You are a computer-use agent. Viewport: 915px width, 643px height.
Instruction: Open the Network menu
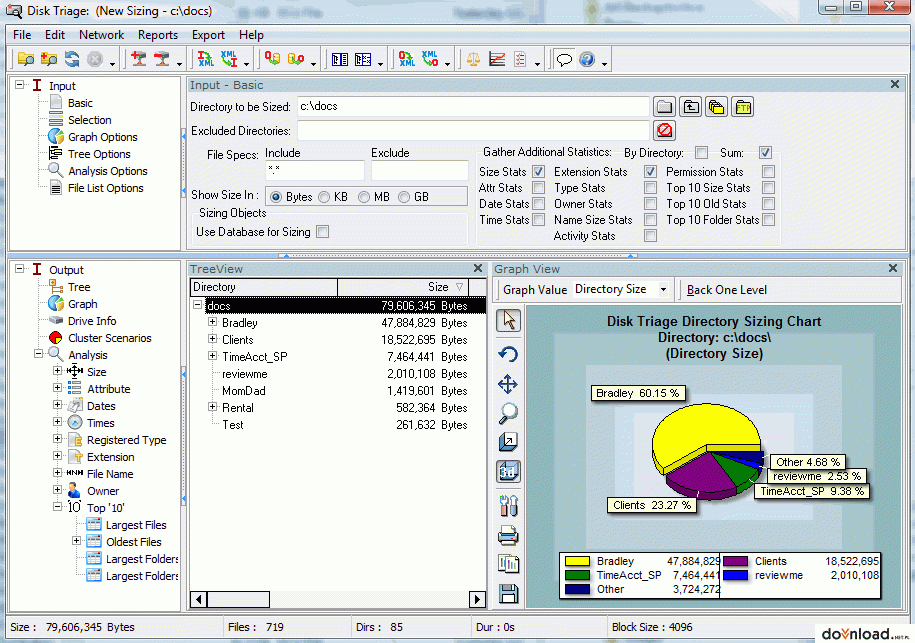pyautogui.click(x=102, y=35)
